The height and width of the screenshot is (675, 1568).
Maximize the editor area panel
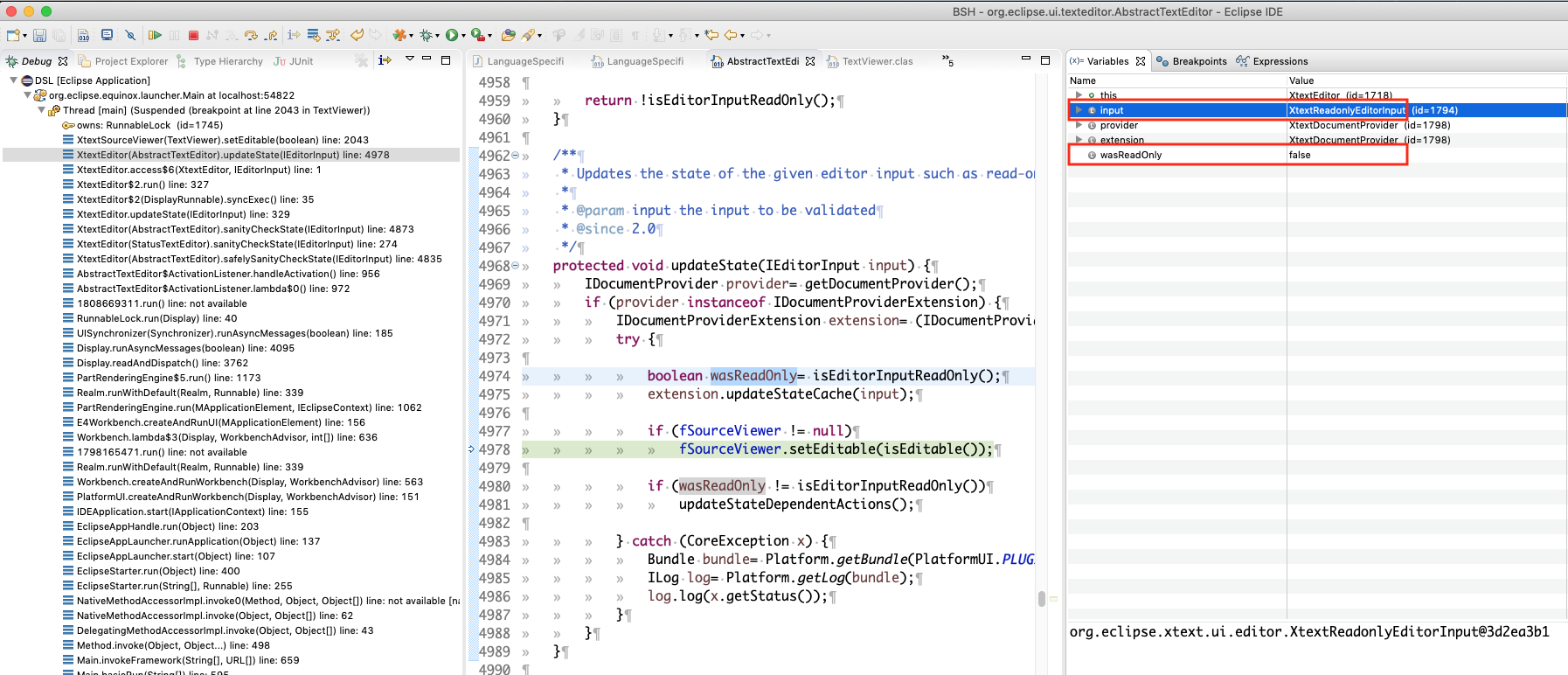click(1045, 60)
